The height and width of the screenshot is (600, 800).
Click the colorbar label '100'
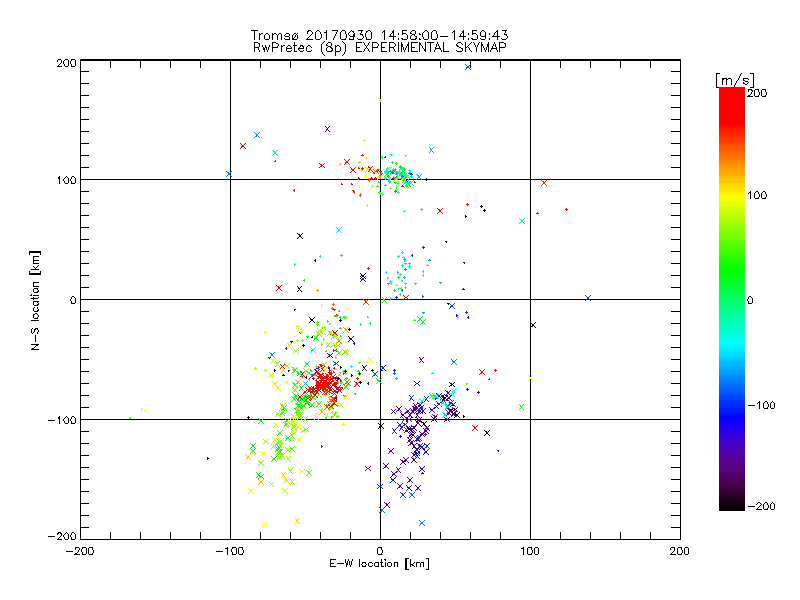click(757, 195)
